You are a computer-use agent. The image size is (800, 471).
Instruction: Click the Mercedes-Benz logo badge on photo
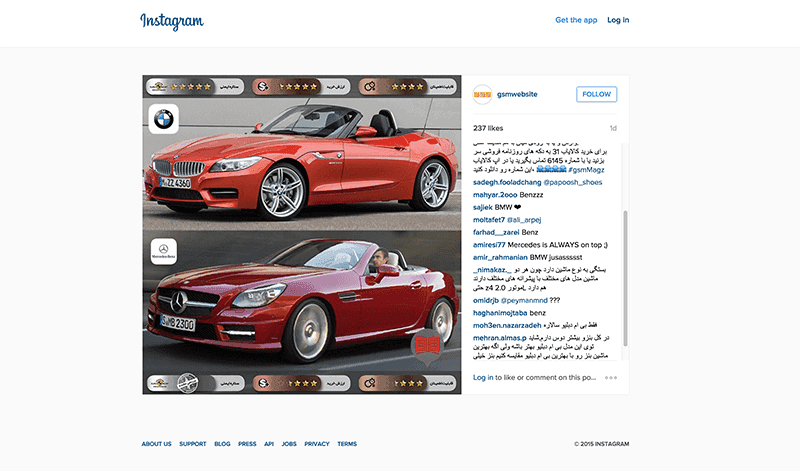point(163,251)
